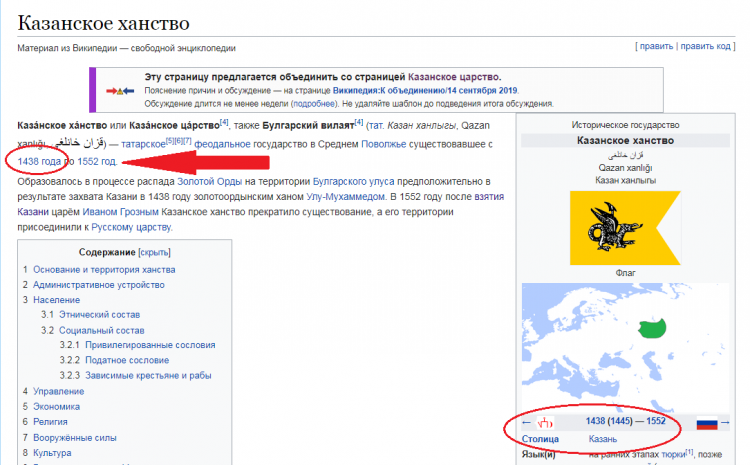Click the left arrow predecessor link
The width and height of the screenshot is (750, 465).
pyautogui.click(x=526, y=422)
